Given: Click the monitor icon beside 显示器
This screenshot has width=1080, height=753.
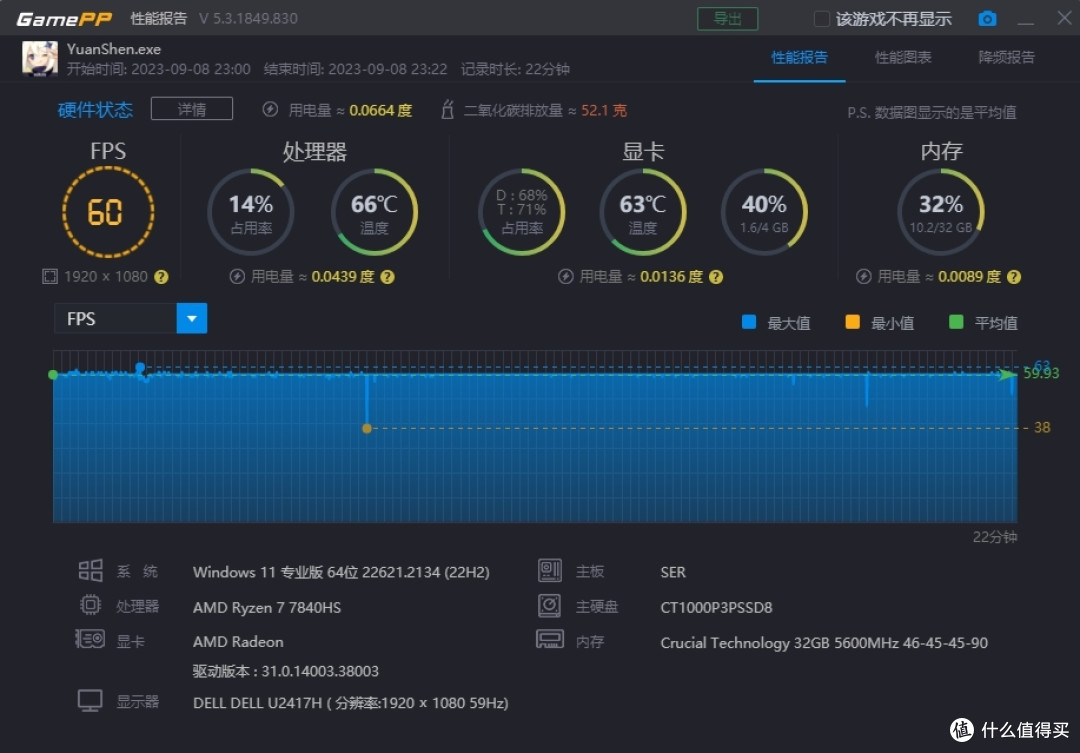Looking at the screenshot, I should [90, 701].
